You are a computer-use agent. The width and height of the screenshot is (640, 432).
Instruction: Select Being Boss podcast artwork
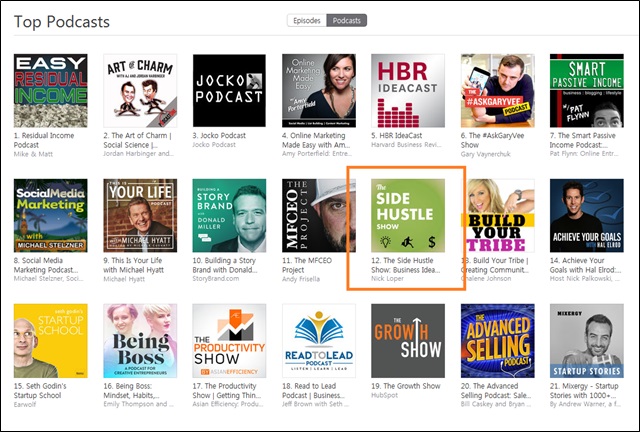[x=140, y=340]
